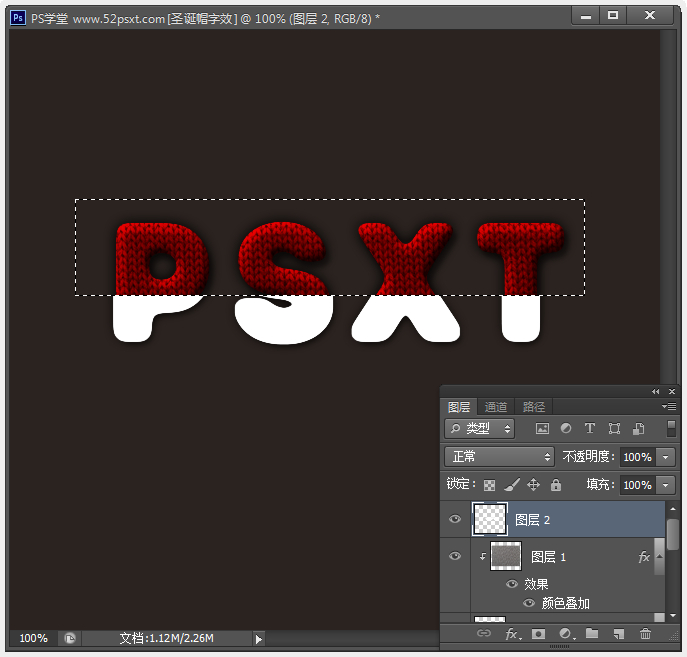Filter layers by smart object icon

638,428
